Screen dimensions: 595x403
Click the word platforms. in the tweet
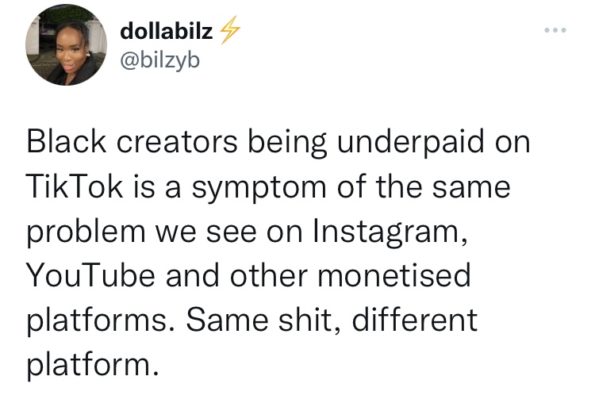pos(101,321)
